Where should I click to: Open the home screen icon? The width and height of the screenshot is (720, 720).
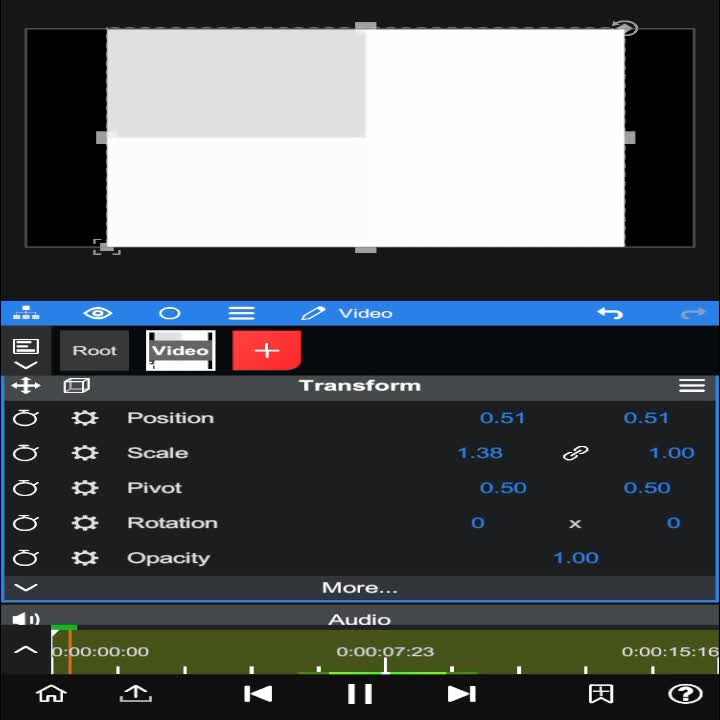[51, 693]
